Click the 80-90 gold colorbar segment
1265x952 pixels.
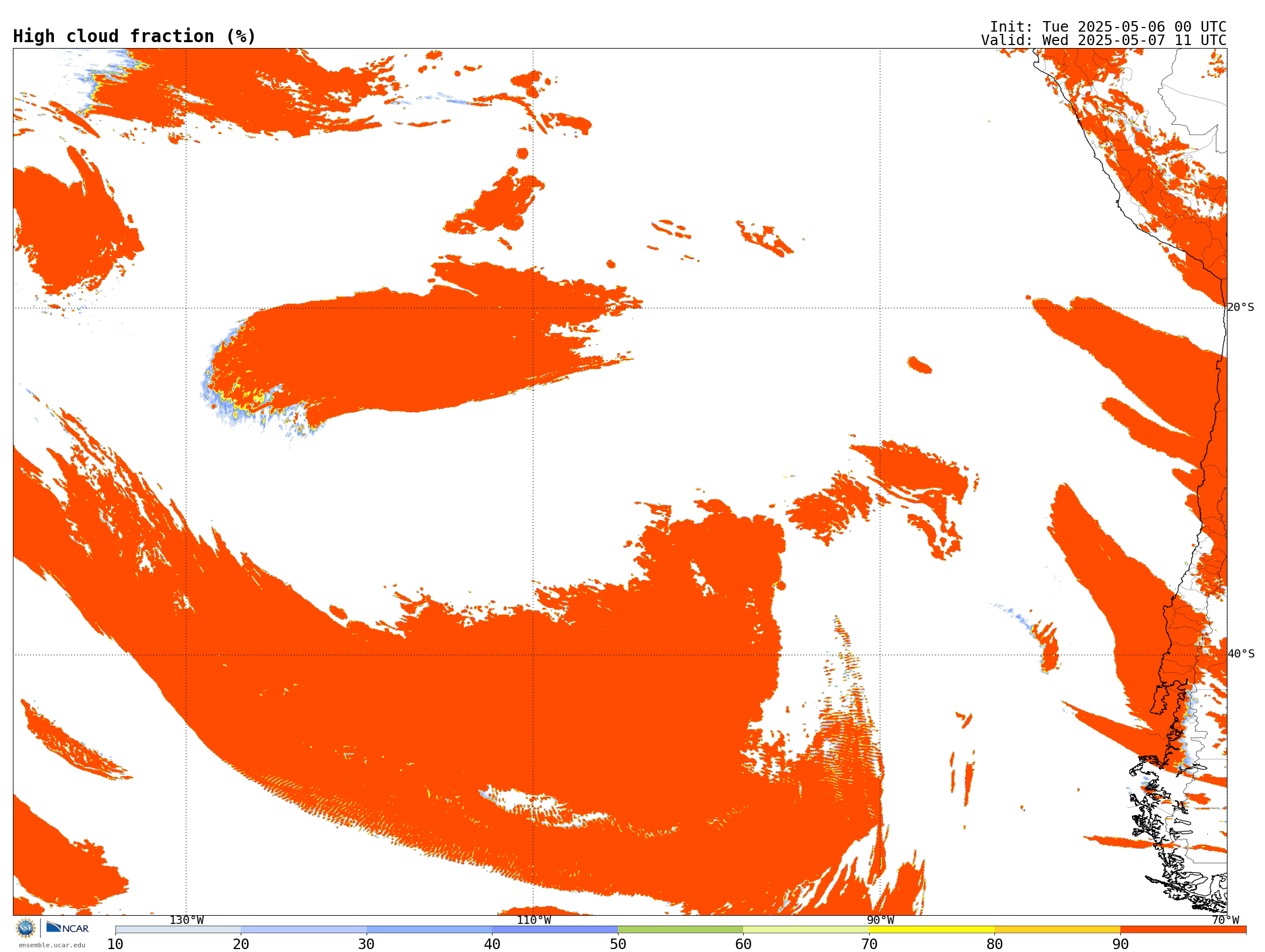tap(1057, 930)
